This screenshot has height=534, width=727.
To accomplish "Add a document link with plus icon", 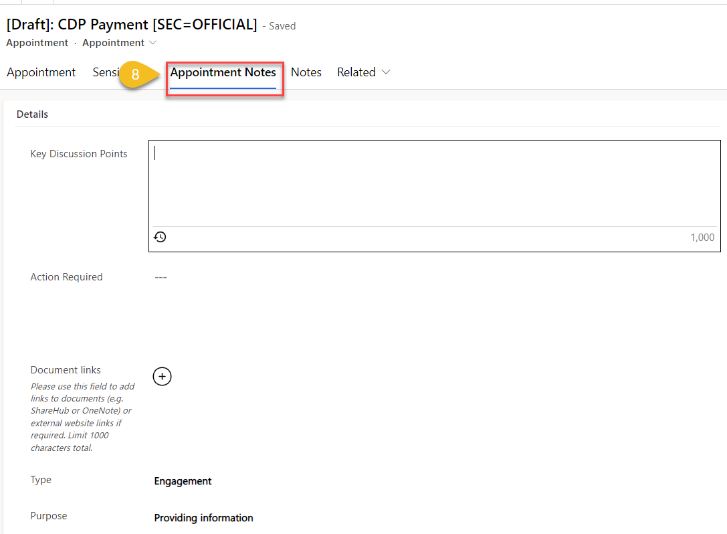I will click(162, 376).
